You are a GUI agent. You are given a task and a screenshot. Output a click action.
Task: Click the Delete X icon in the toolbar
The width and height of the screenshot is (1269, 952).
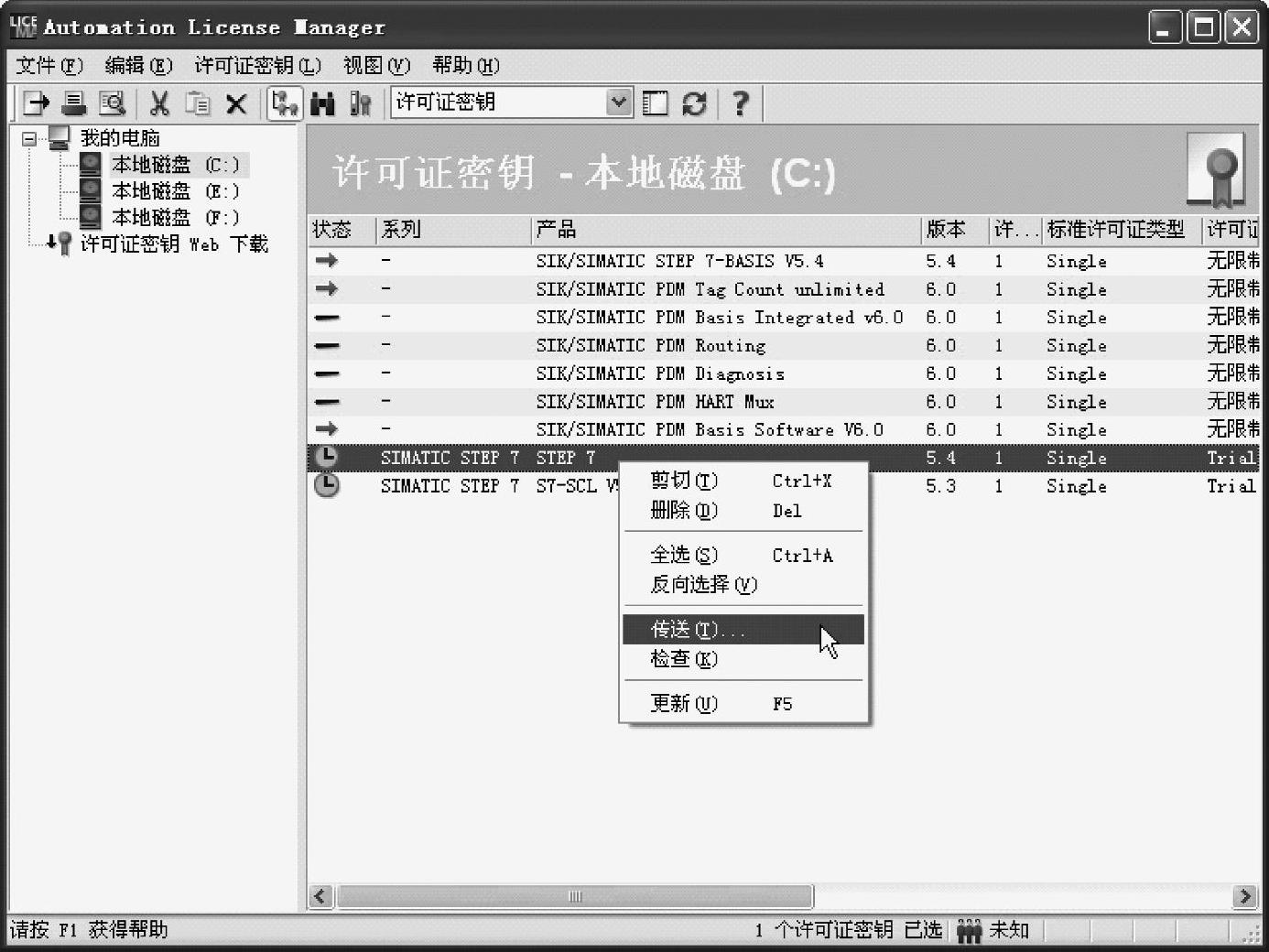(x=236, y=103)
